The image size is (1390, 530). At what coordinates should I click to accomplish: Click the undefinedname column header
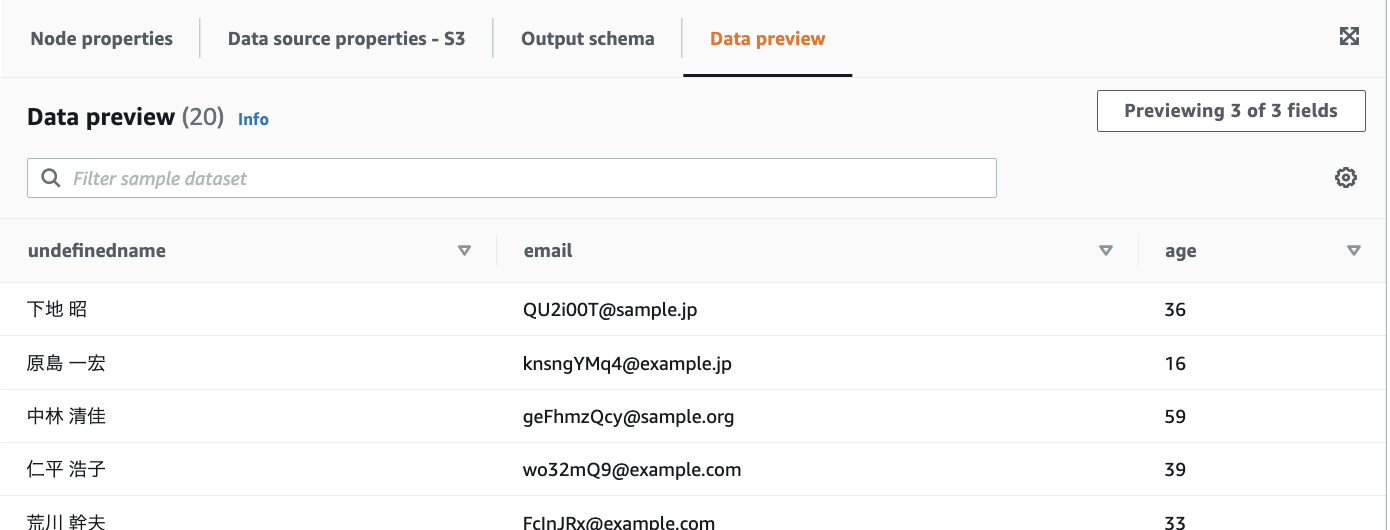pyautogui.click(x=97, y=251)
